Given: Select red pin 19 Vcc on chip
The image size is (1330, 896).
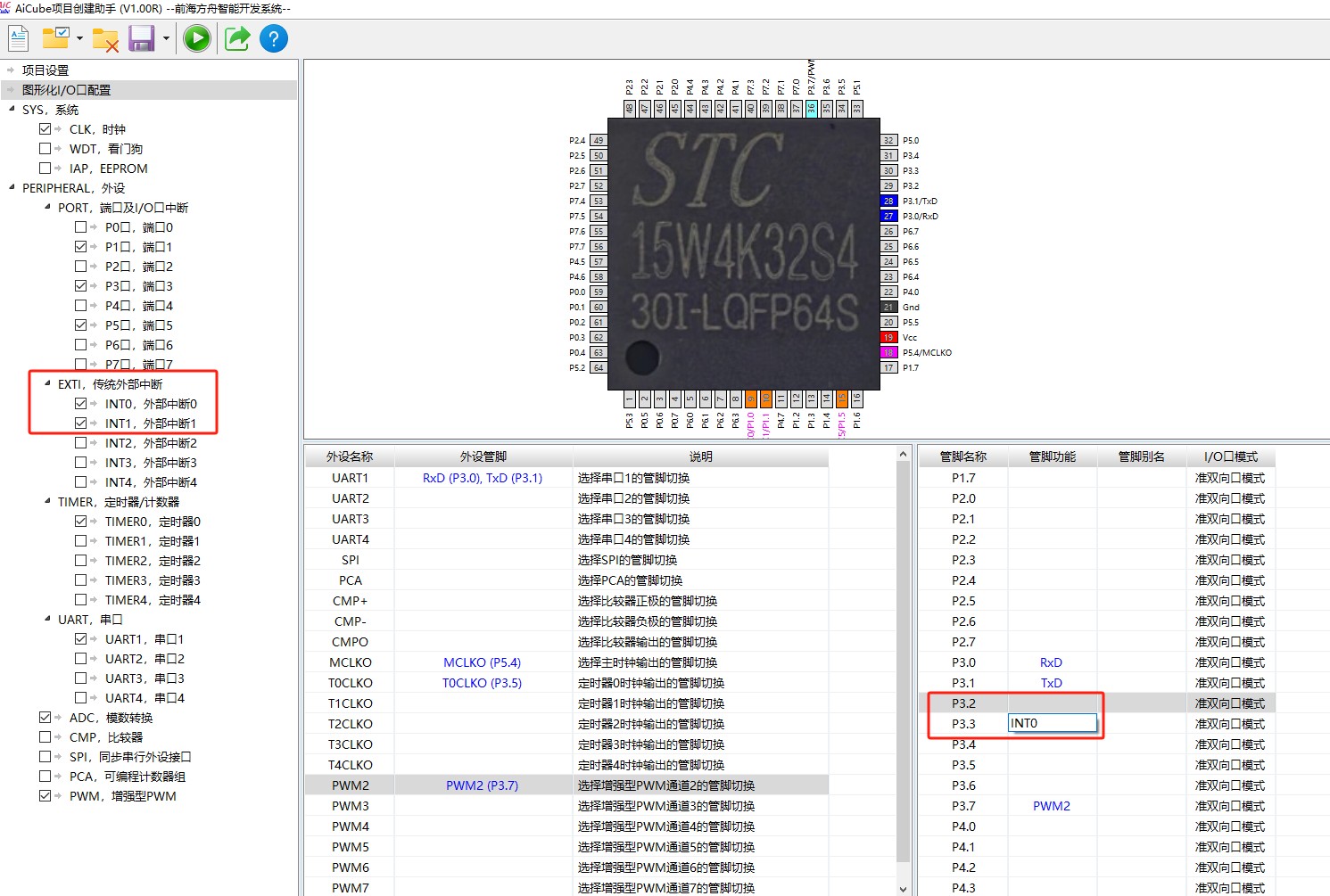Looking at the screenshot, I should 888,337.
